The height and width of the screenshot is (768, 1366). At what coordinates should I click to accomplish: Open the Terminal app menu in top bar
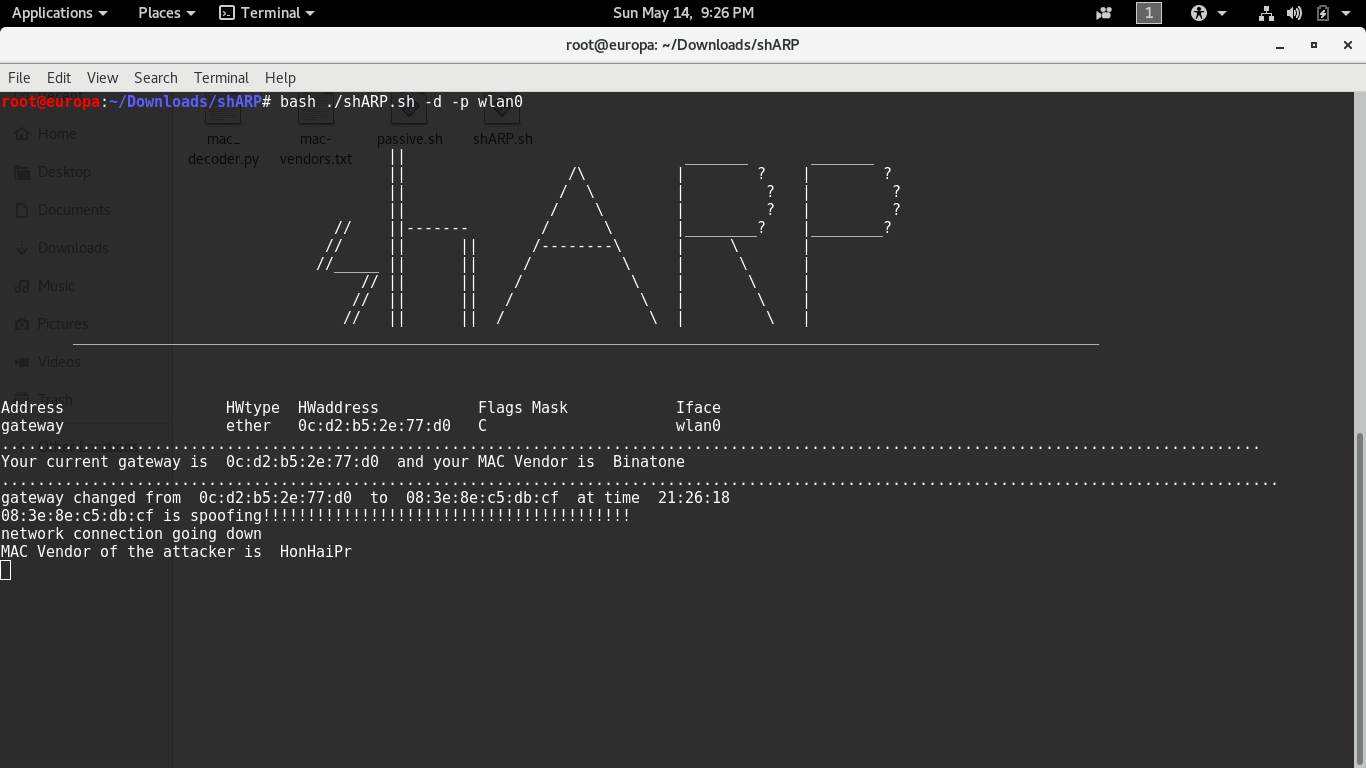tap(267, 13)
